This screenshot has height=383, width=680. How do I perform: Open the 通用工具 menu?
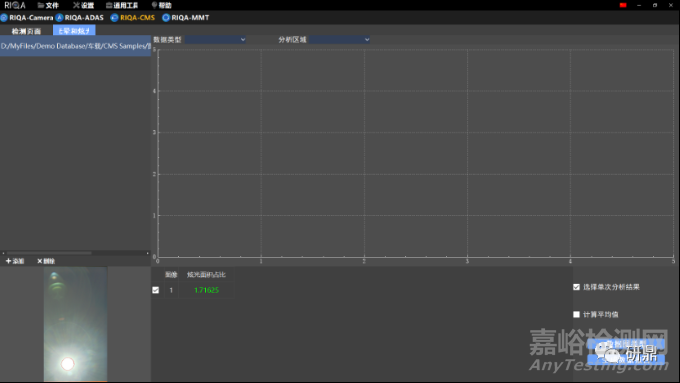(x=122, y=5)
